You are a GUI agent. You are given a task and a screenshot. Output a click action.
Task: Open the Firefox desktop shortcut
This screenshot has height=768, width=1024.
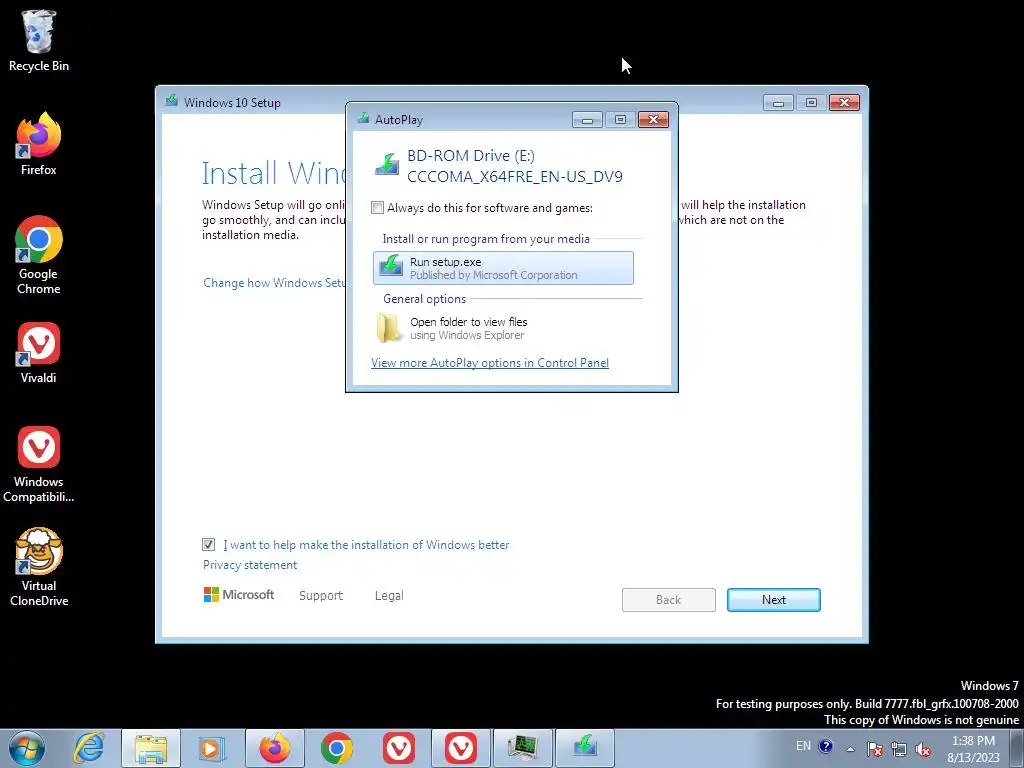[39, 144]
